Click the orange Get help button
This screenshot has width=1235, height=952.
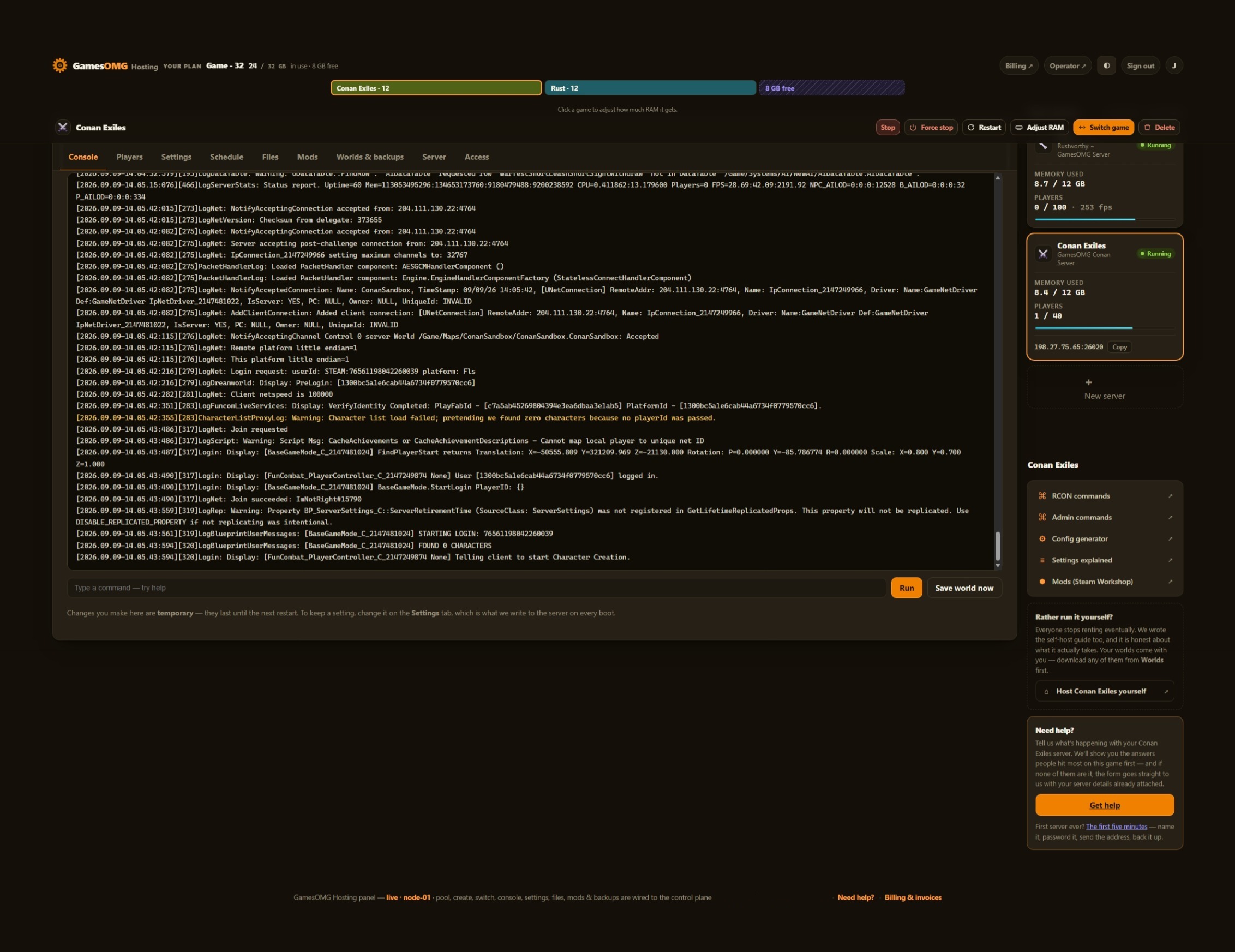pos(1105,805)
